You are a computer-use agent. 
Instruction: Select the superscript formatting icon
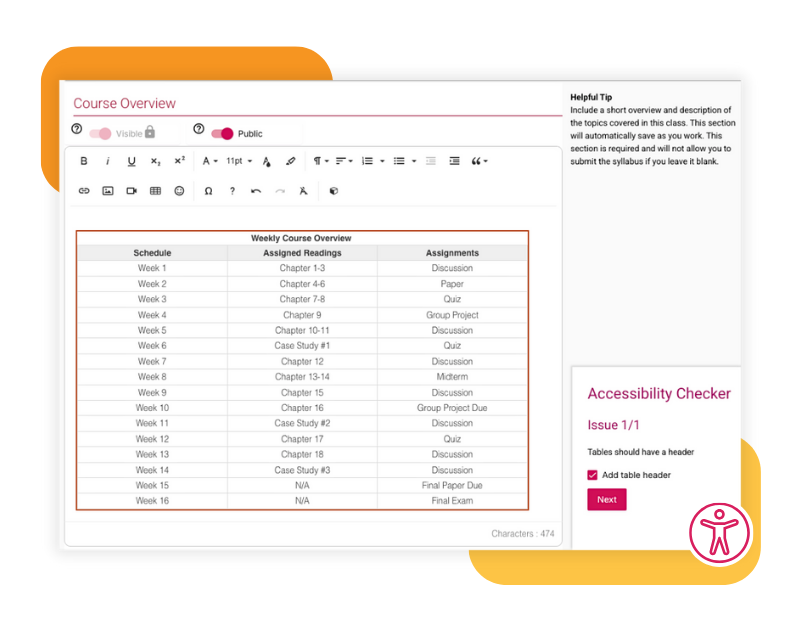click(179, 161)
